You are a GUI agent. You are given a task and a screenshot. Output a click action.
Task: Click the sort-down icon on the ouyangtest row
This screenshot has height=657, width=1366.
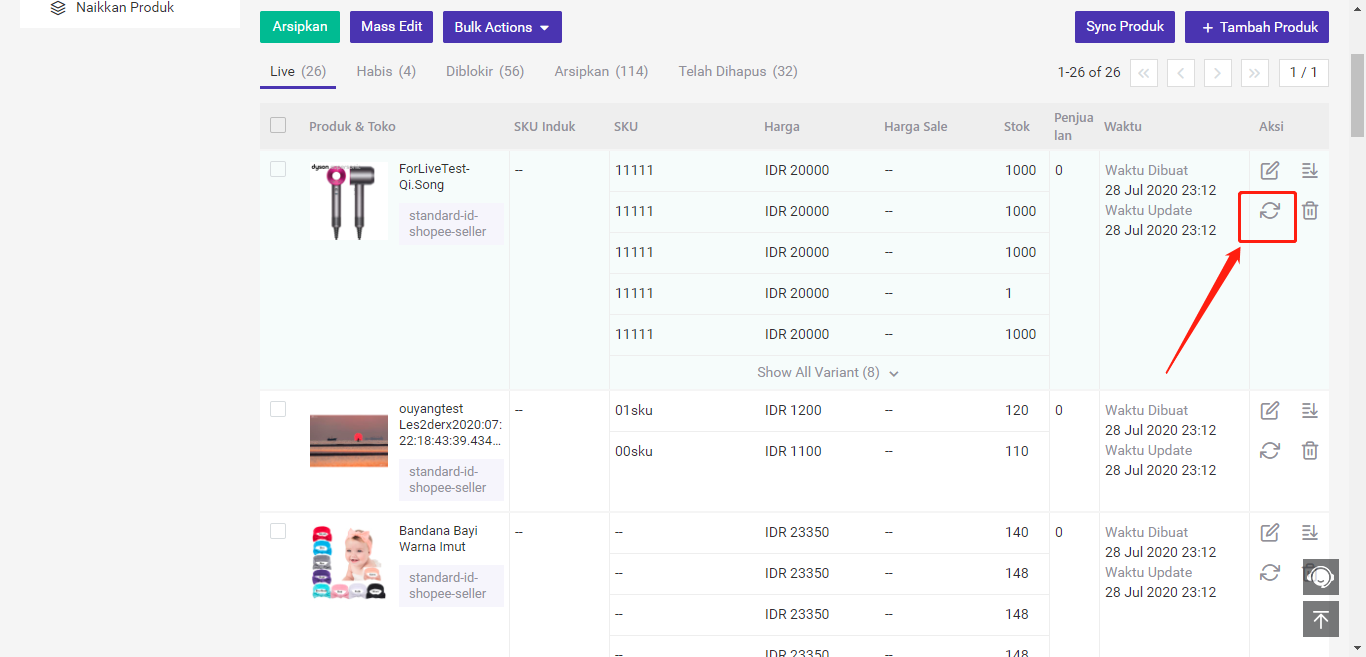[x=1310, y=411]
